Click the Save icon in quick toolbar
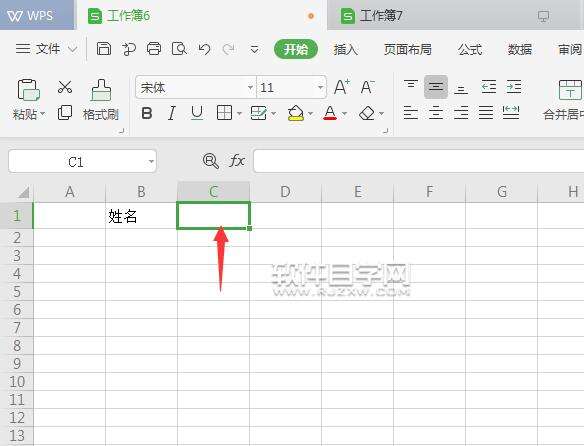Screen dimensions: 584x446 (x=104, y=49)
